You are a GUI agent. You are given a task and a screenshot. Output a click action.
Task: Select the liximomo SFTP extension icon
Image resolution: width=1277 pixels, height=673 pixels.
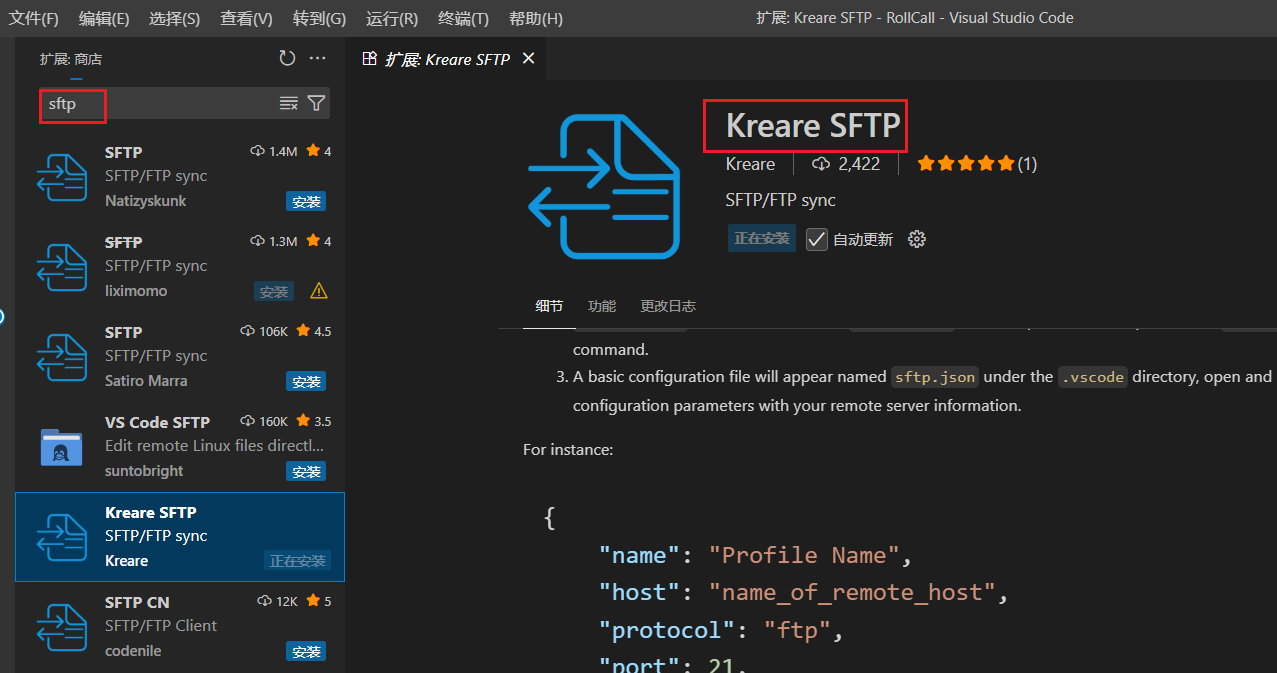[x=62, y=266]
